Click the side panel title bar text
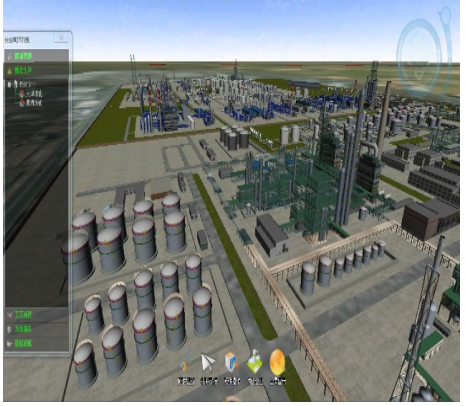Image resolution: width=465 pixels, height=406 pixels. (17, 40)
